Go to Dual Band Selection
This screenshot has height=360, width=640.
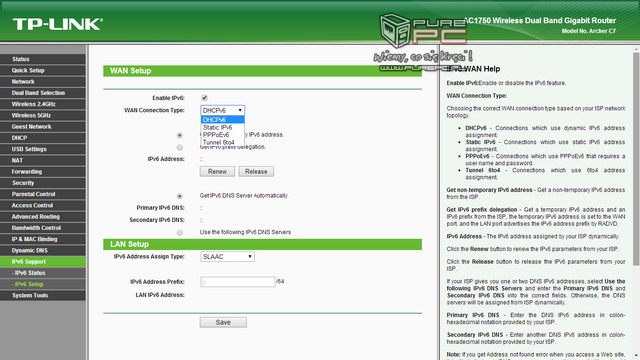point(43,93)
